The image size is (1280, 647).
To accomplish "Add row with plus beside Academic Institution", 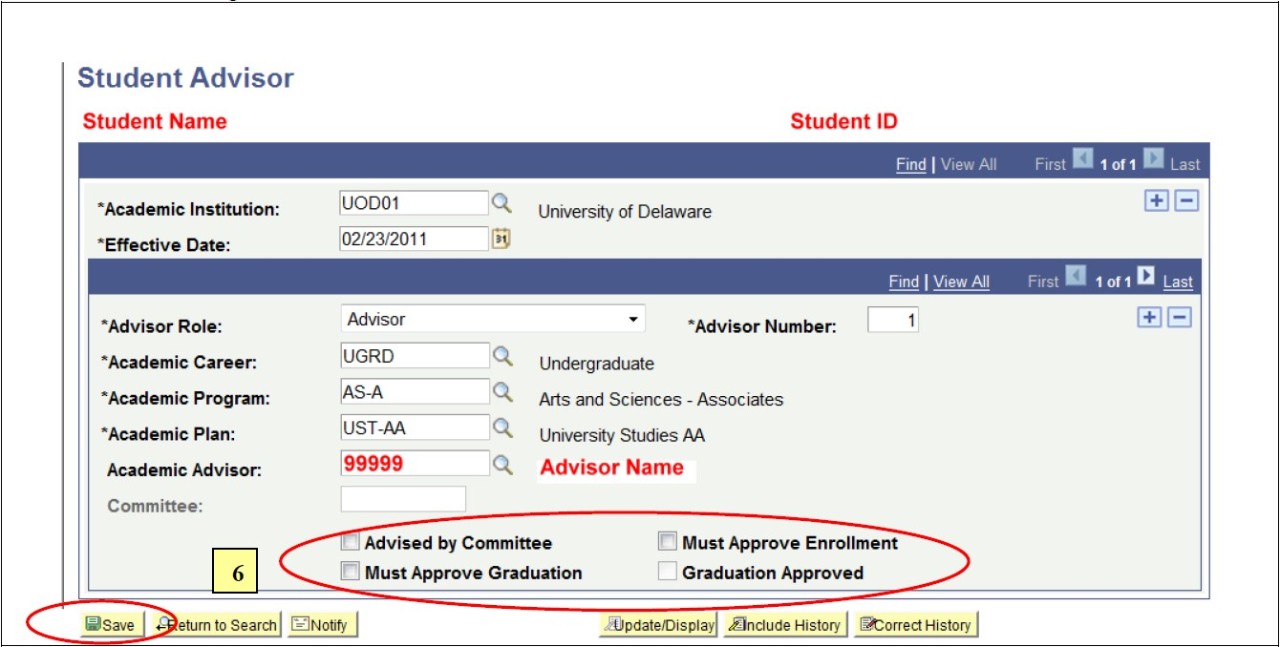I will coord(1156,201).
